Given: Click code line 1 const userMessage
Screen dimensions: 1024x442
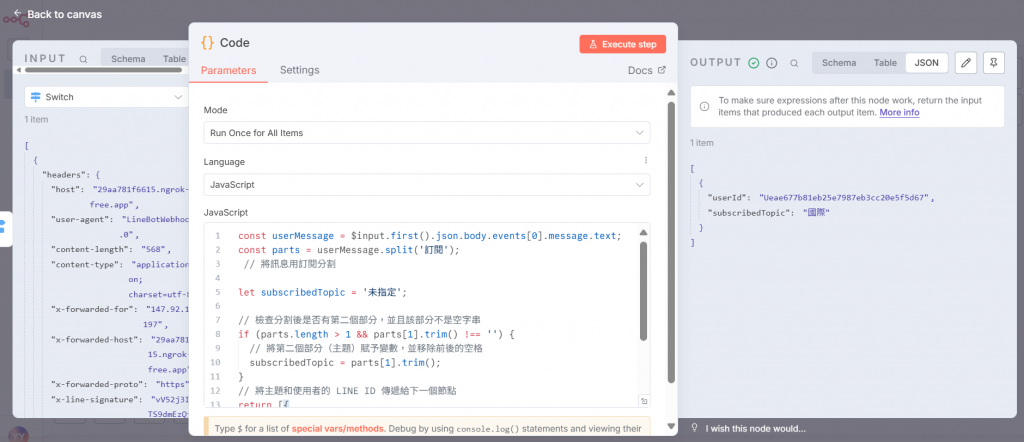Looking at the screenshot, I should tap(430, 235).
